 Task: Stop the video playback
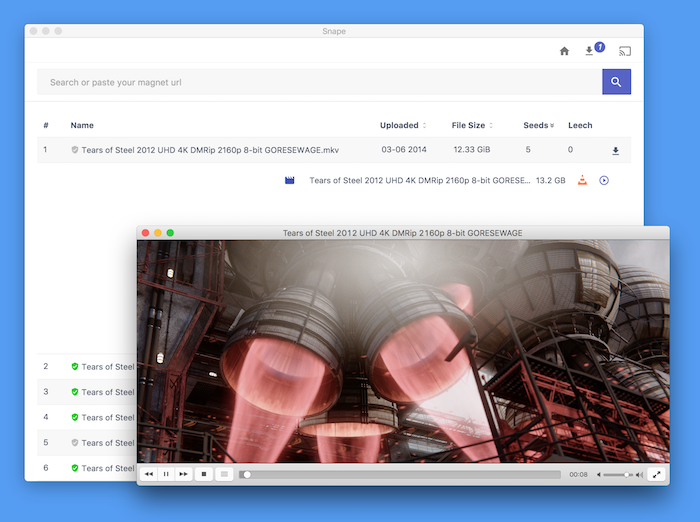[204, 474]
